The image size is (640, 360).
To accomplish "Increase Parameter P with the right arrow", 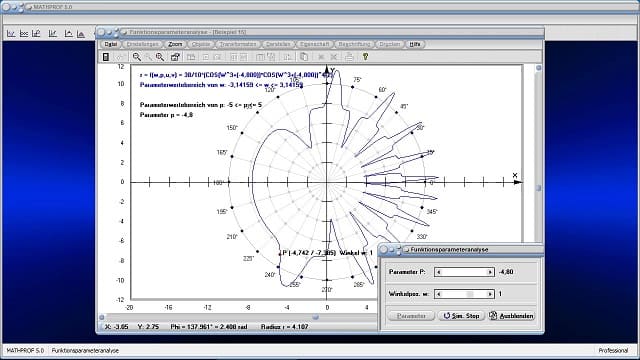I will [x=490, y=272].
